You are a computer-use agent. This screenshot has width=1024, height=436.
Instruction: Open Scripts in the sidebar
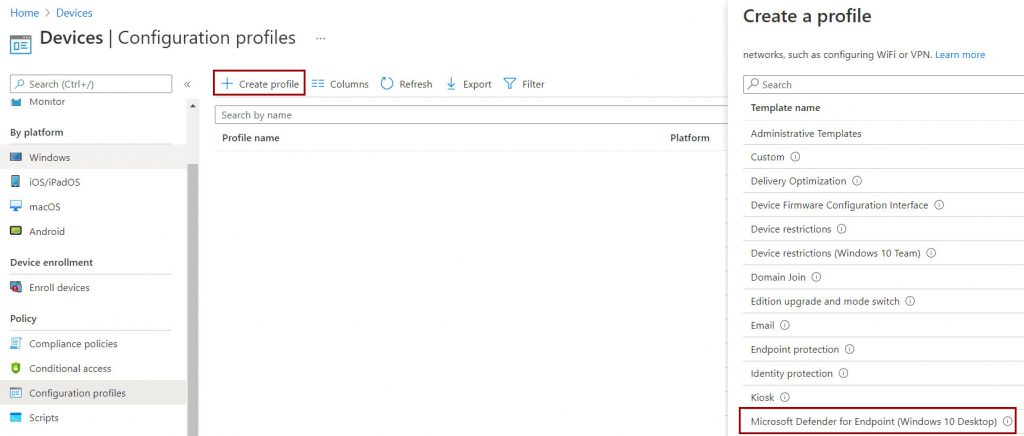(x=44, y=418)
